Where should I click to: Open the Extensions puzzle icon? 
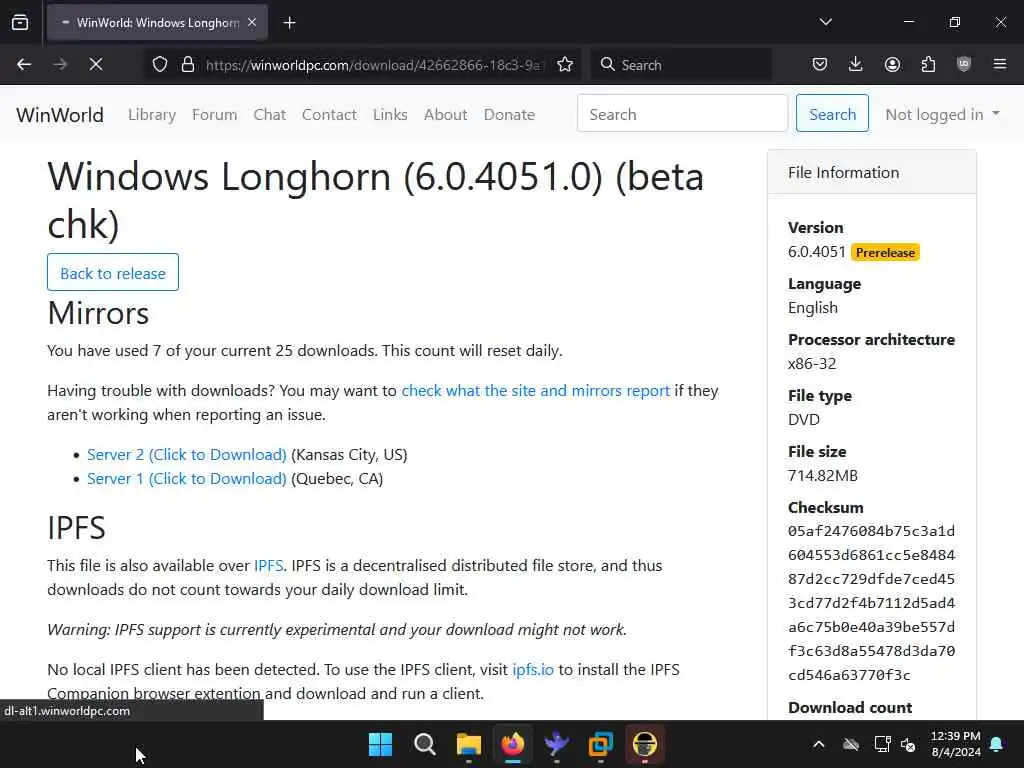tap(928, 64)
